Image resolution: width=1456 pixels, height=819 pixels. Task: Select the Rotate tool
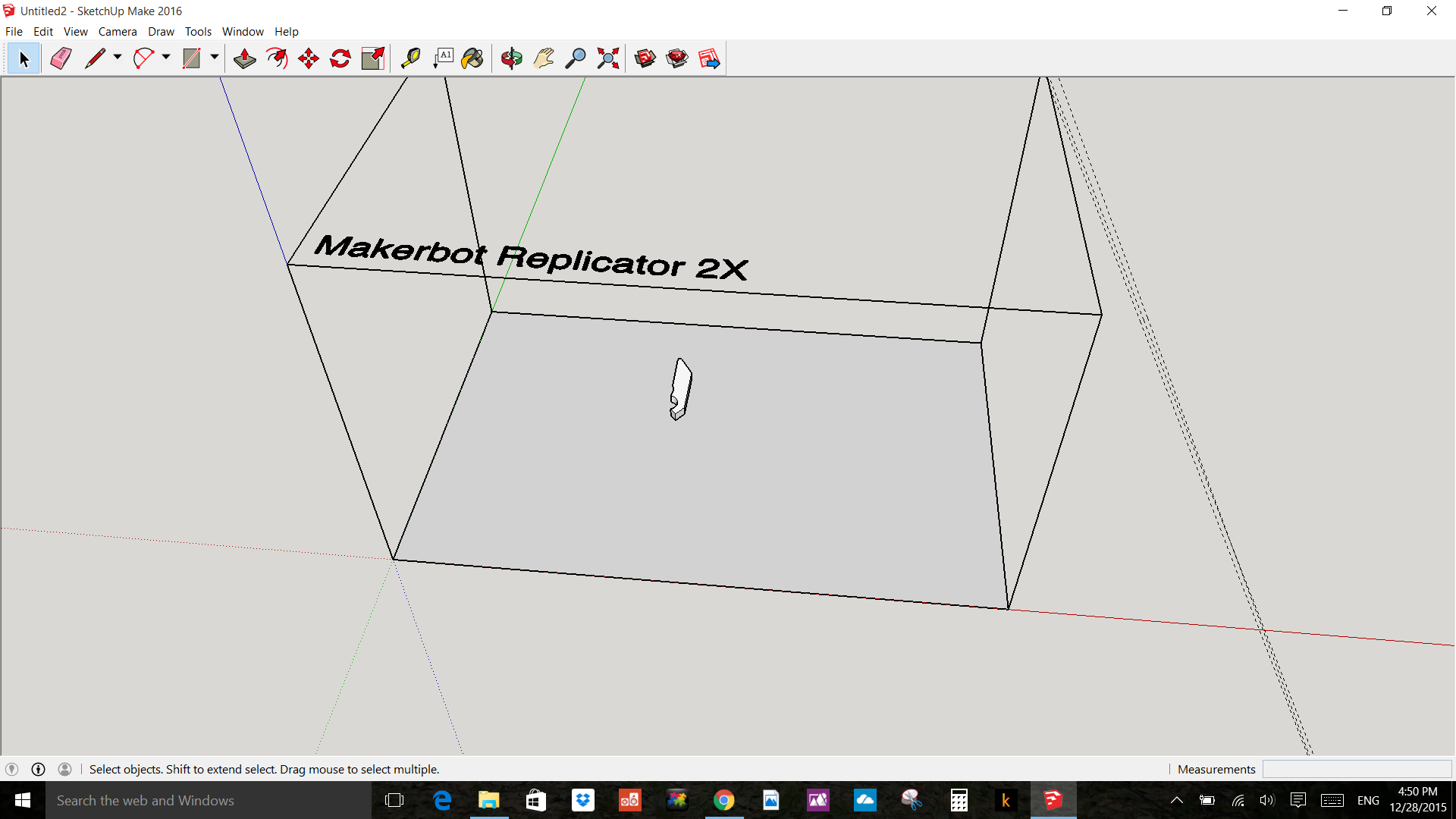[340, 58]
